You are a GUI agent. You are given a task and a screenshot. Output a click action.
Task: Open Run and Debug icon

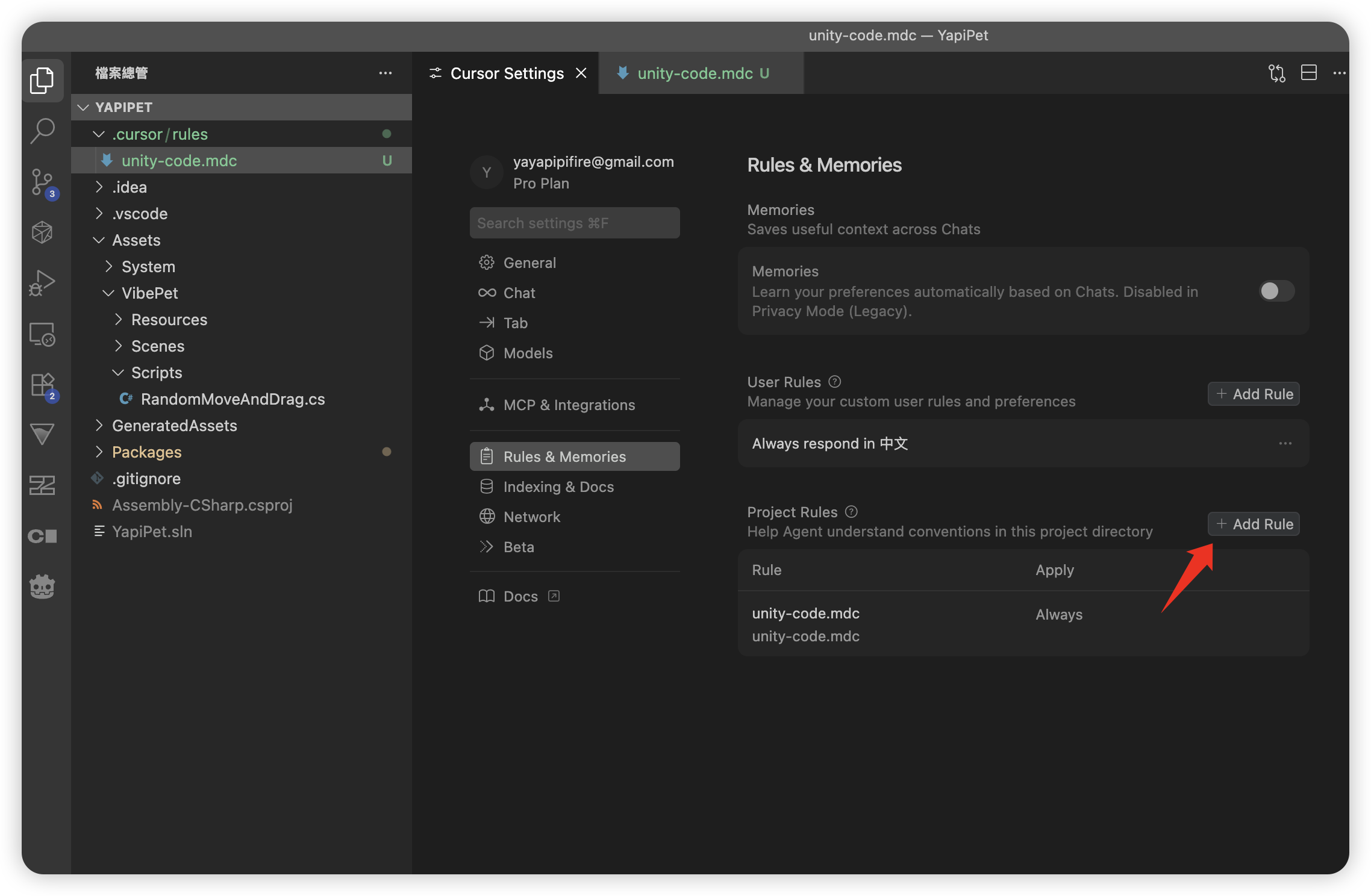pyautogui.click(x=42, y=282)
